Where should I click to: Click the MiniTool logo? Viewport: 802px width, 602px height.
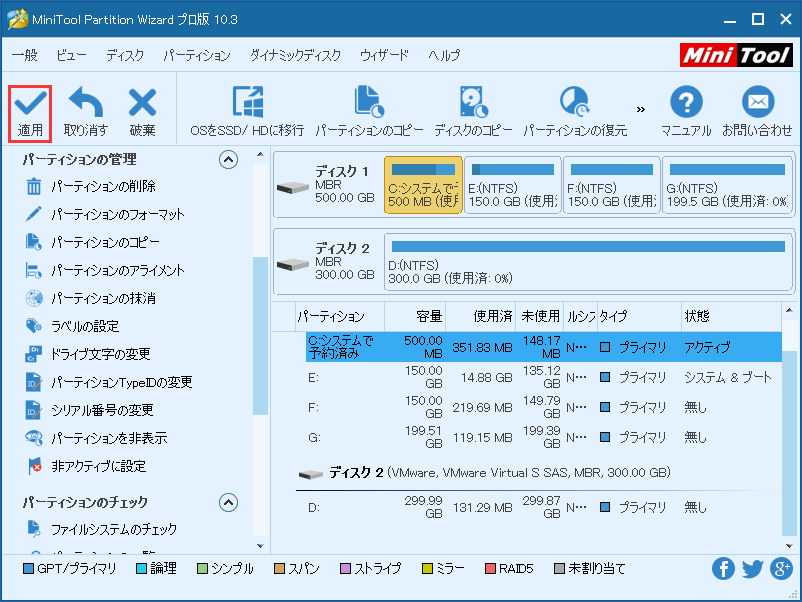coord(736,55)
